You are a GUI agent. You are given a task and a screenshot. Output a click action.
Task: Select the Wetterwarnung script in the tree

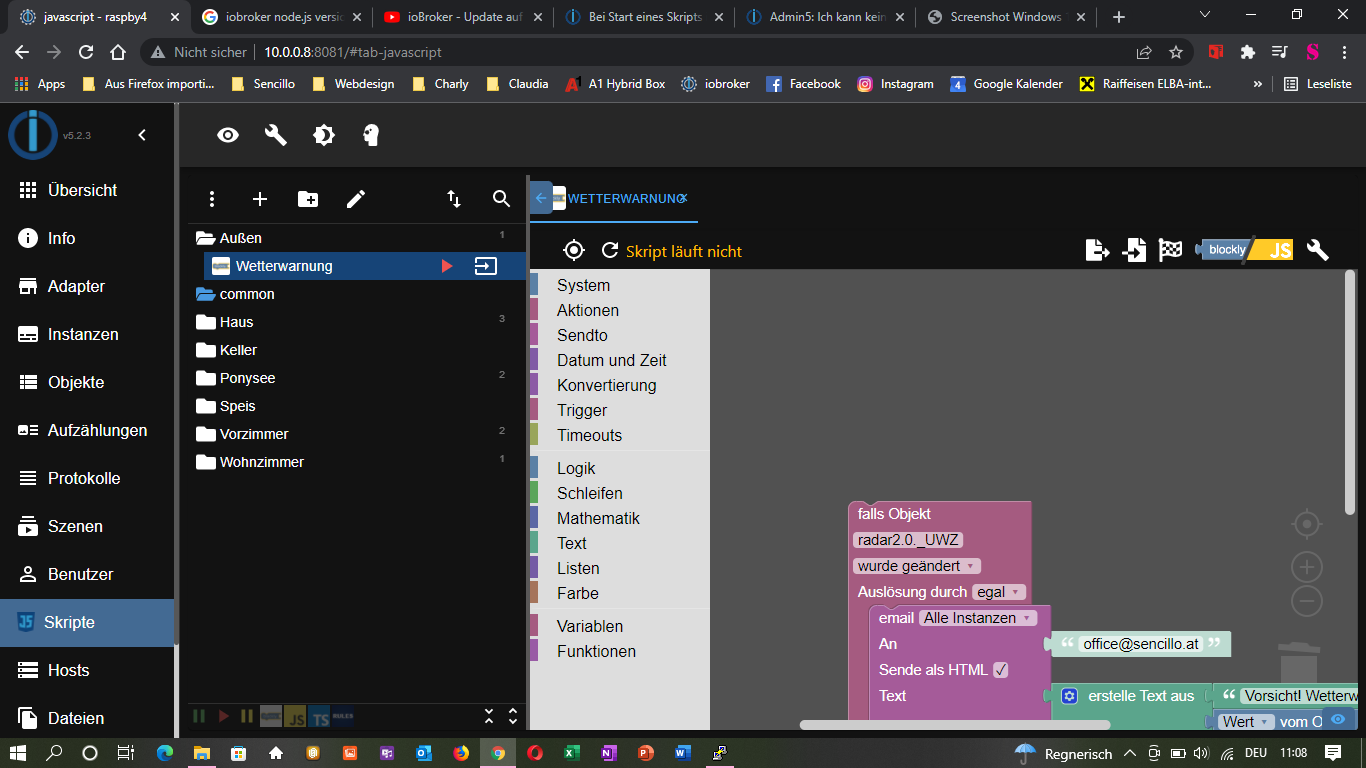pos(284,266)
